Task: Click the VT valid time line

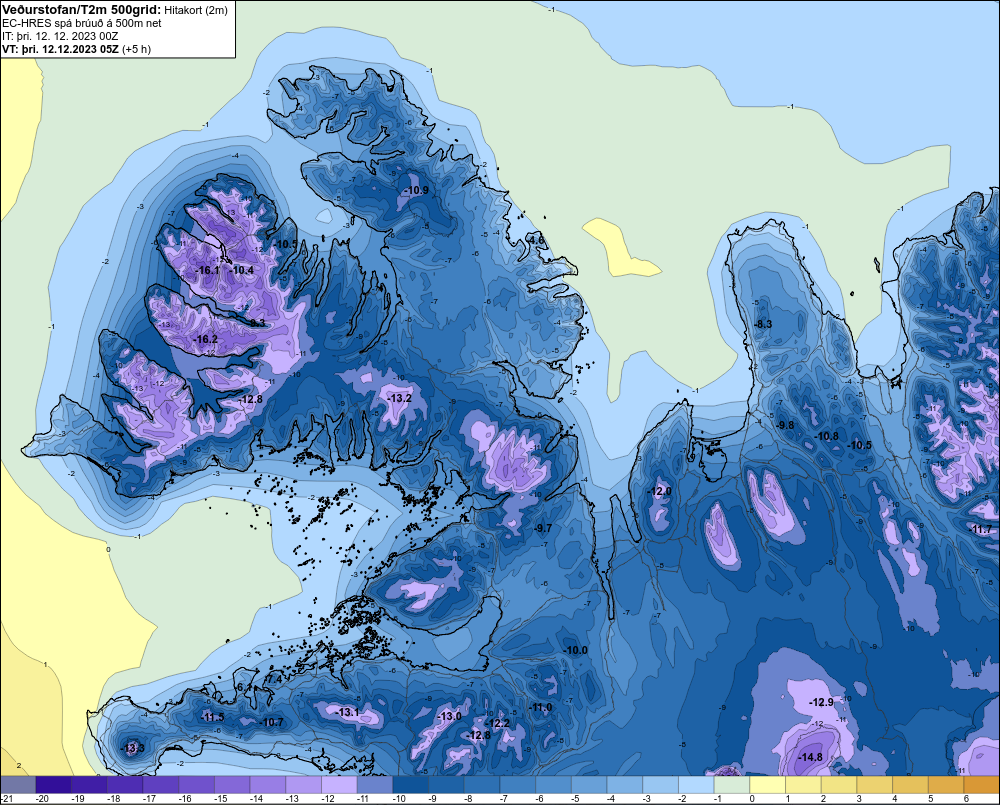Action: (76, 49)
